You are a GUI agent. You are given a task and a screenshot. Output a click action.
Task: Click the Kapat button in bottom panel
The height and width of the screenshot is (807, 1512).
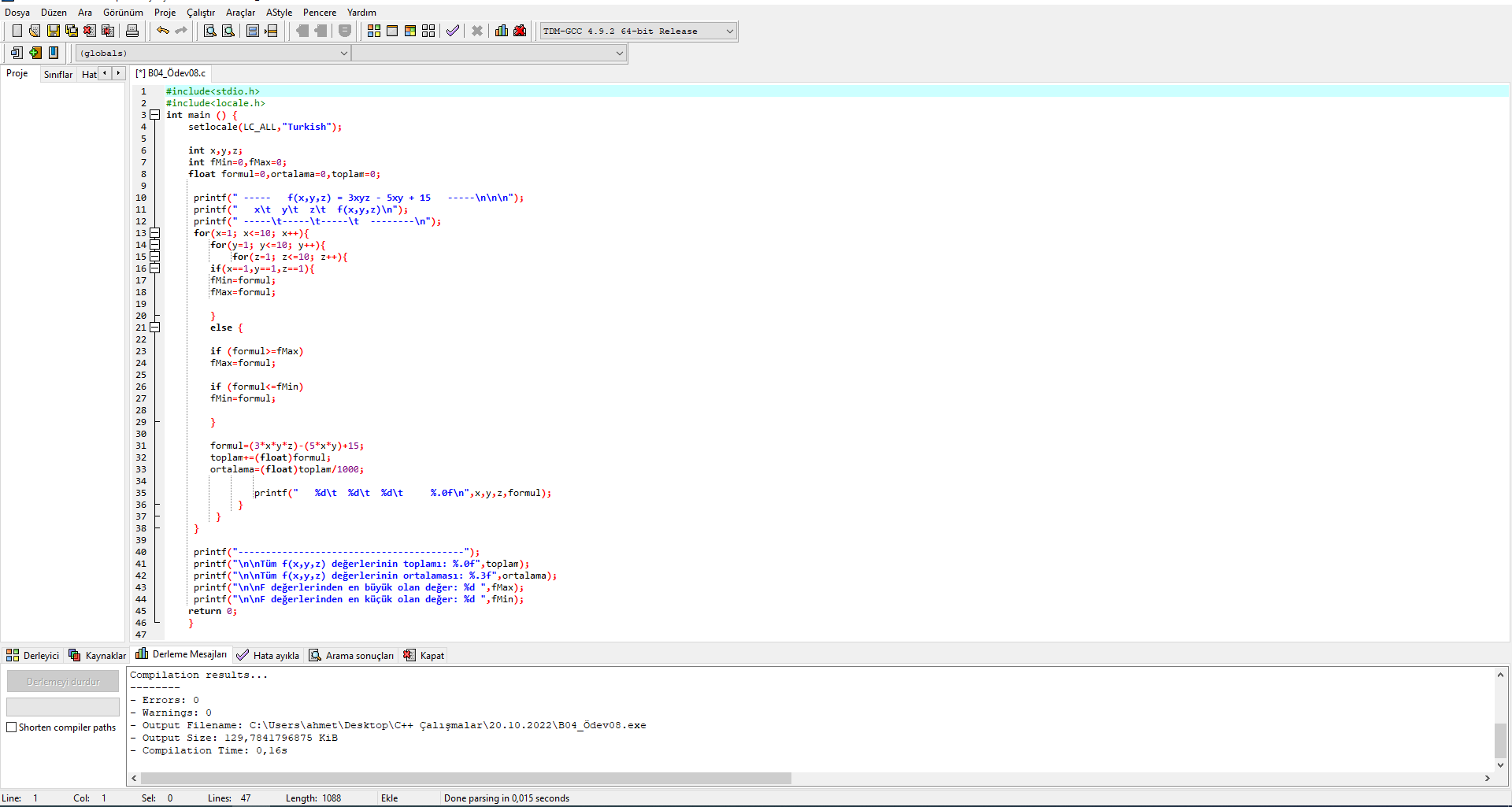(424, 655)
